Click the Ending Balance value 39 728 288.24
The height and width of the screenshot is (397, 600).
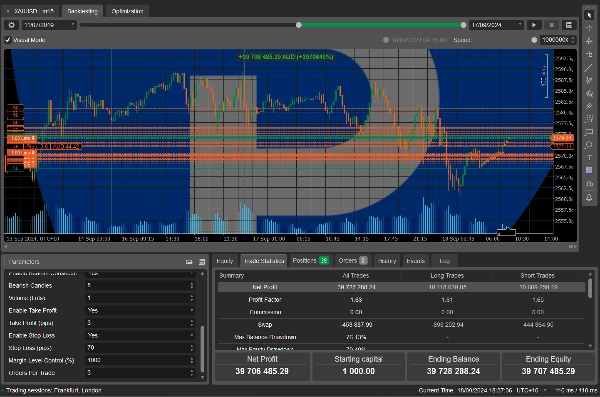click(453, 371)
